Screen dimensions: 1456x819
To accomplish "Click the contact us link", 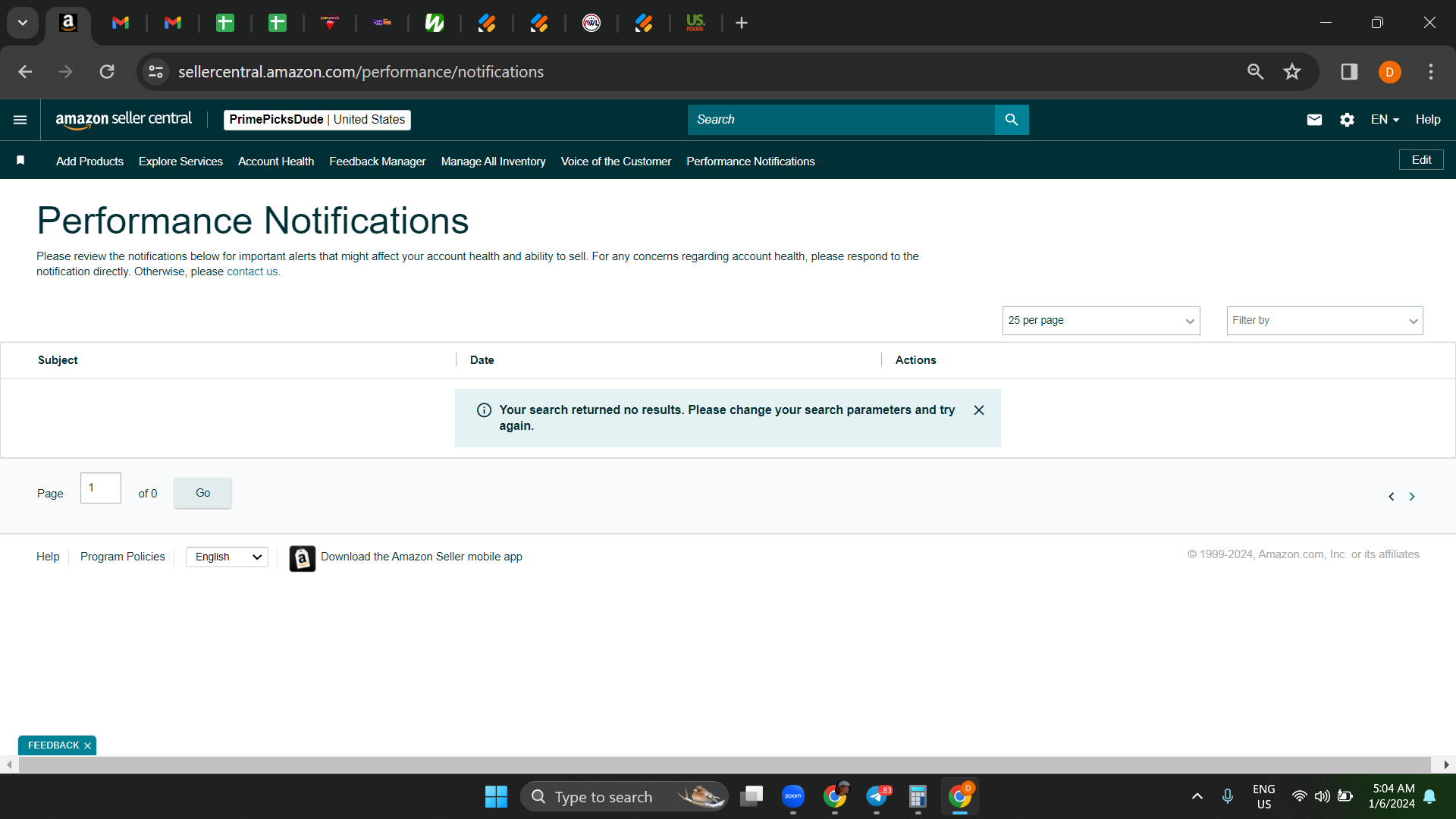I will pyautogui.click(x=253, y=272).
